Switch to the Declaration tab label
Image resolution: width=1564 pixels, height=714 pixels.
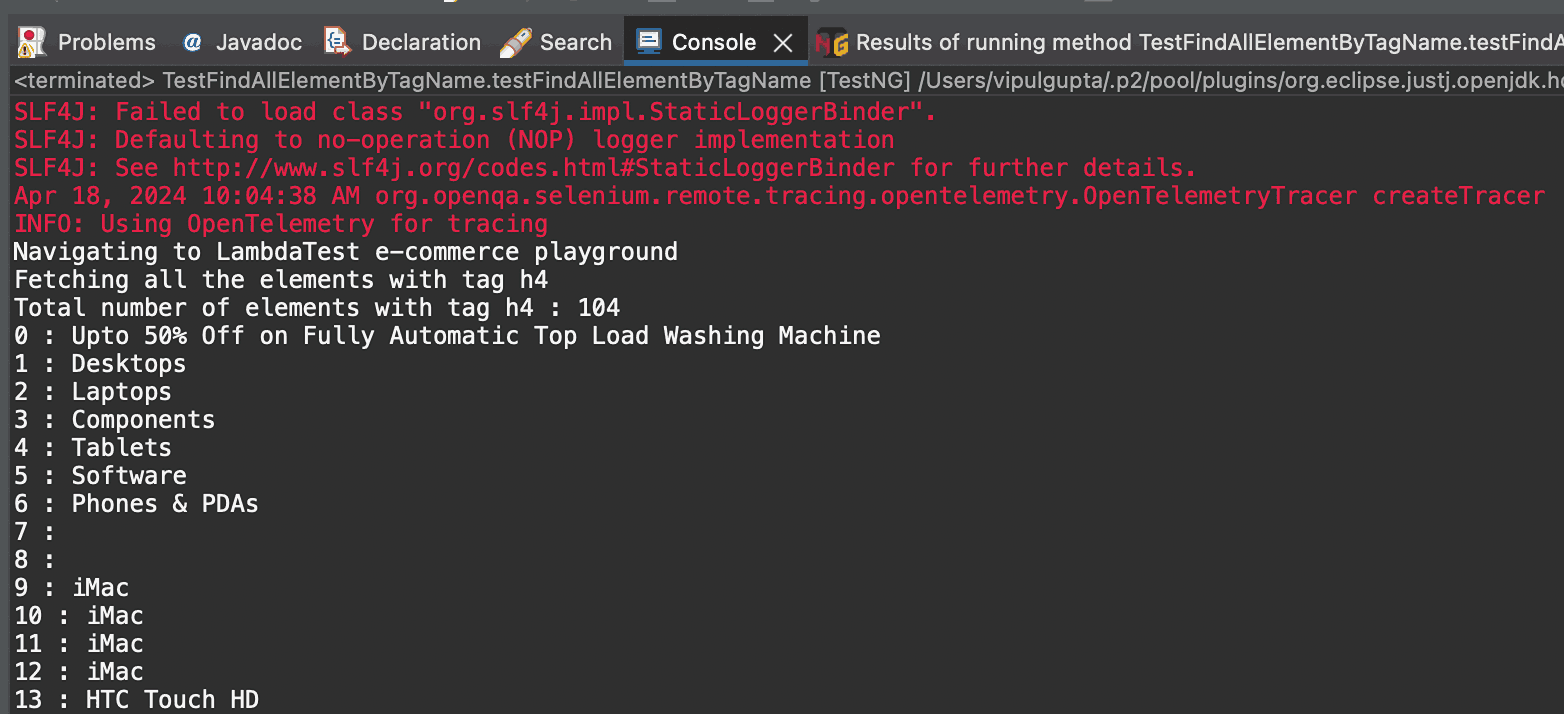pos(421,43)
